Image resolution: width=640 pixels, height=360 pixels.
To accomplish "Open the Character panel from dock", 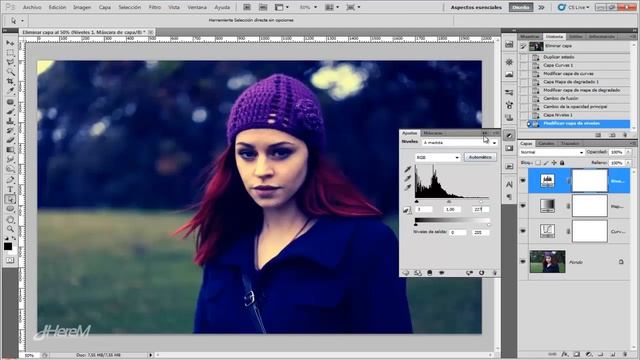I will click(x=509, y=184).
